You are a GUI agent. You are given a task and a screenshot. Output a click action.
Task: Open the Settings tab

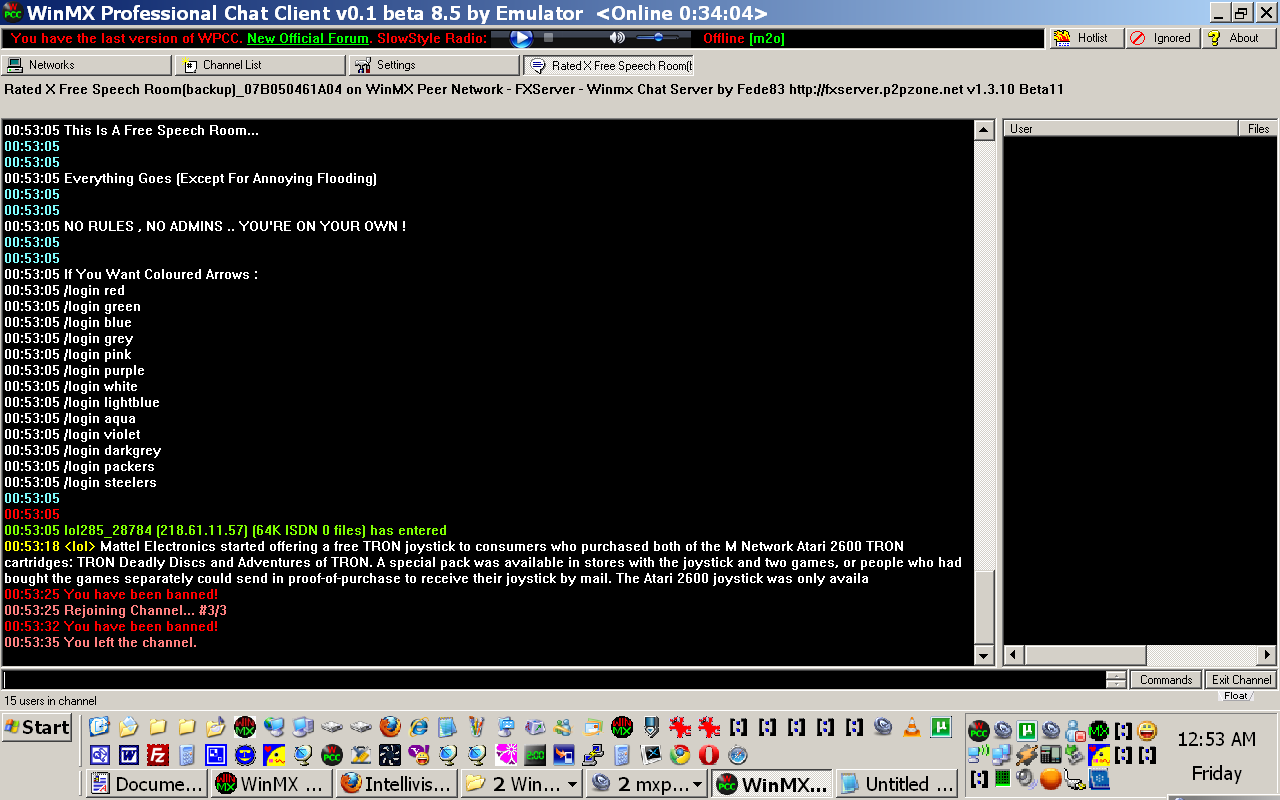[x=434, y=65]
